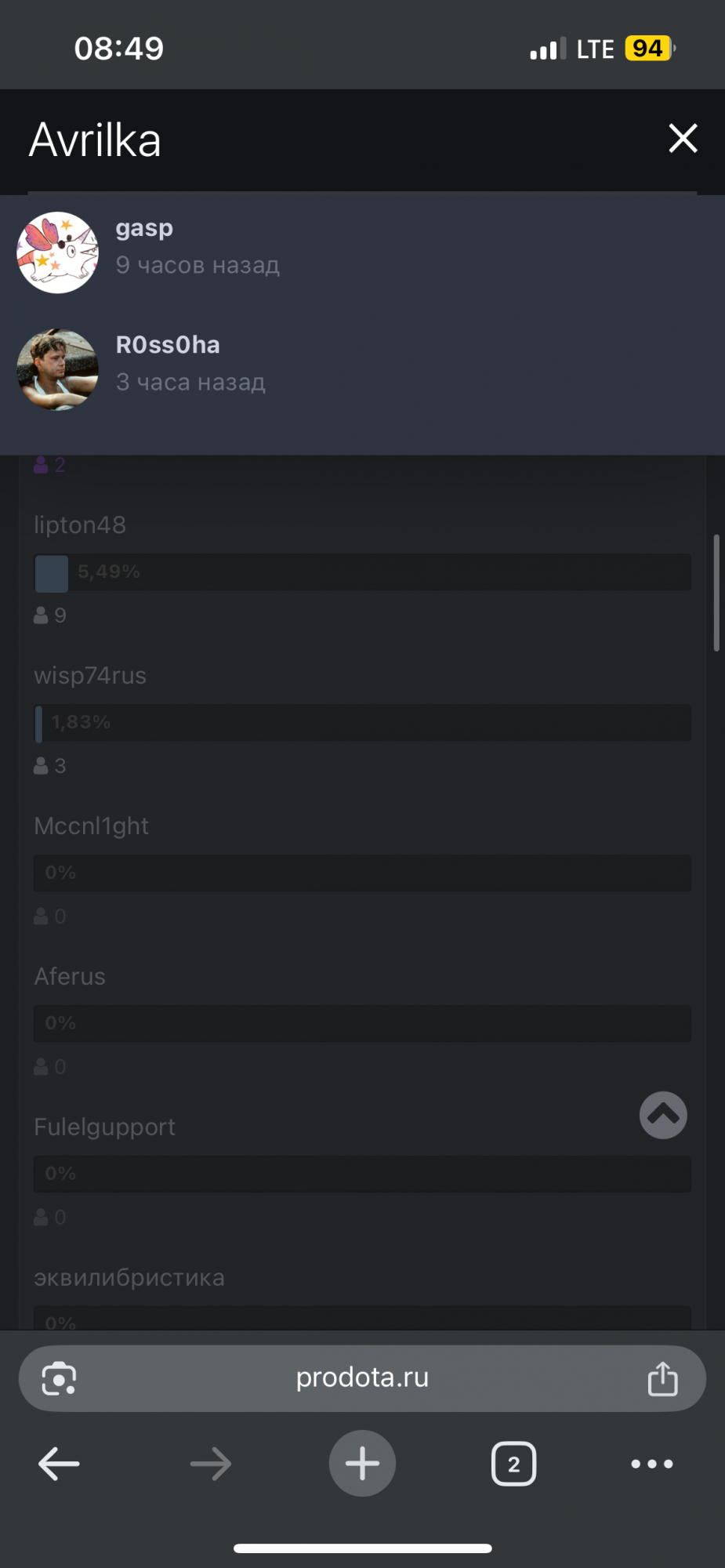Show voters count for wisp74rus
This screenshot has width=725, height=1568.
[x=50, y=766]
